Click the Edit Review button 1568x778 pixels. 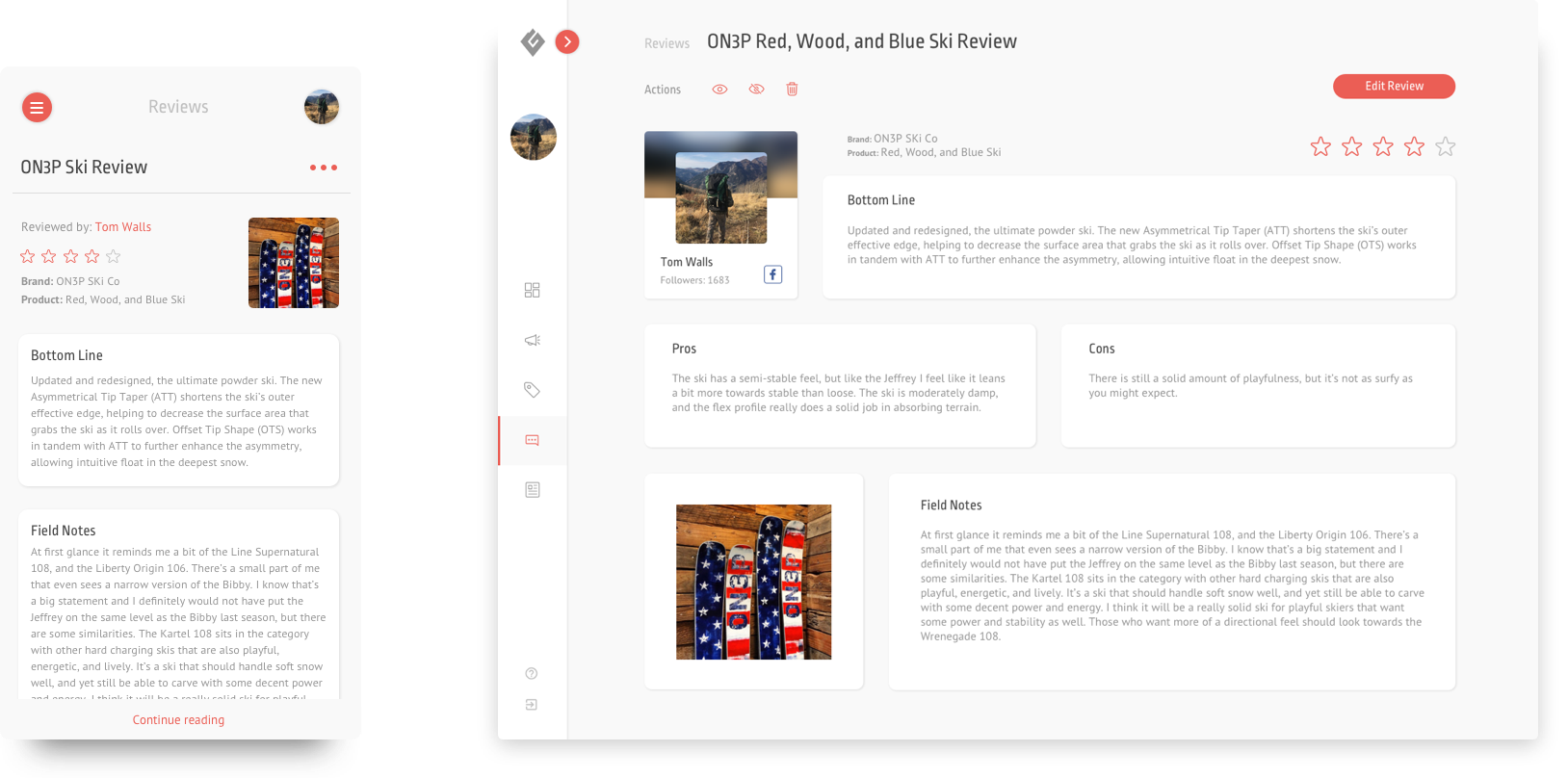pos(1394,86)
